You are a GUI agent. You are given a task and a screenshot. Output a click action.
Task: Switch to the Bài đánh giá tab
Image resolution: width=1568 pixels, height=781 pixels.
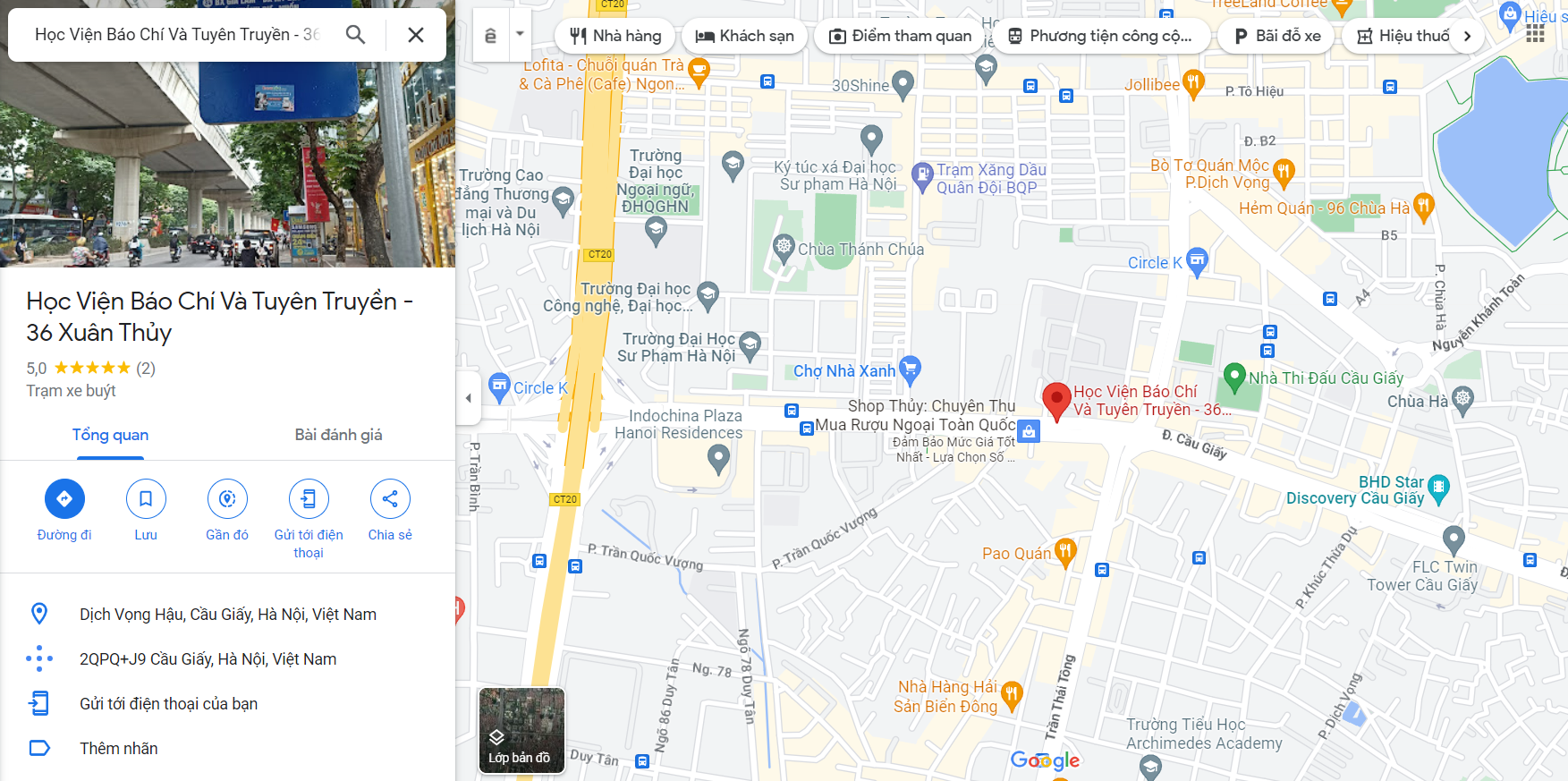pos(338,435)
